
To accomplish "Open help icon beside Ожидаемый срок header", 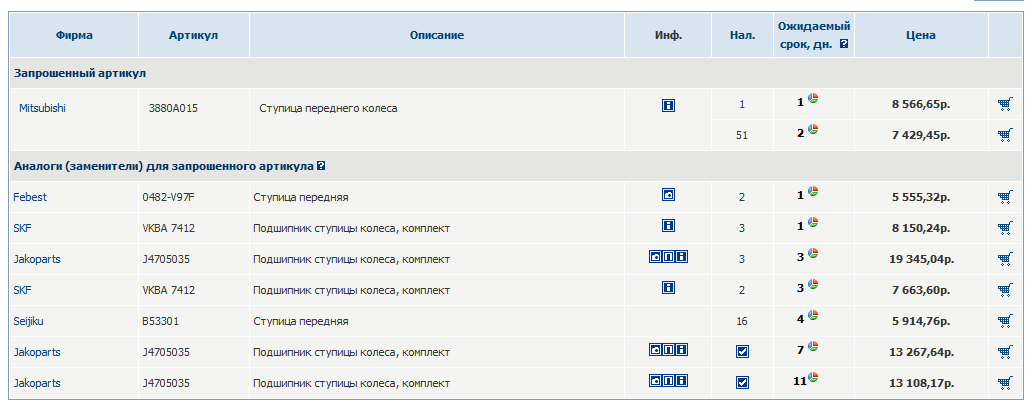I will 845,45.
